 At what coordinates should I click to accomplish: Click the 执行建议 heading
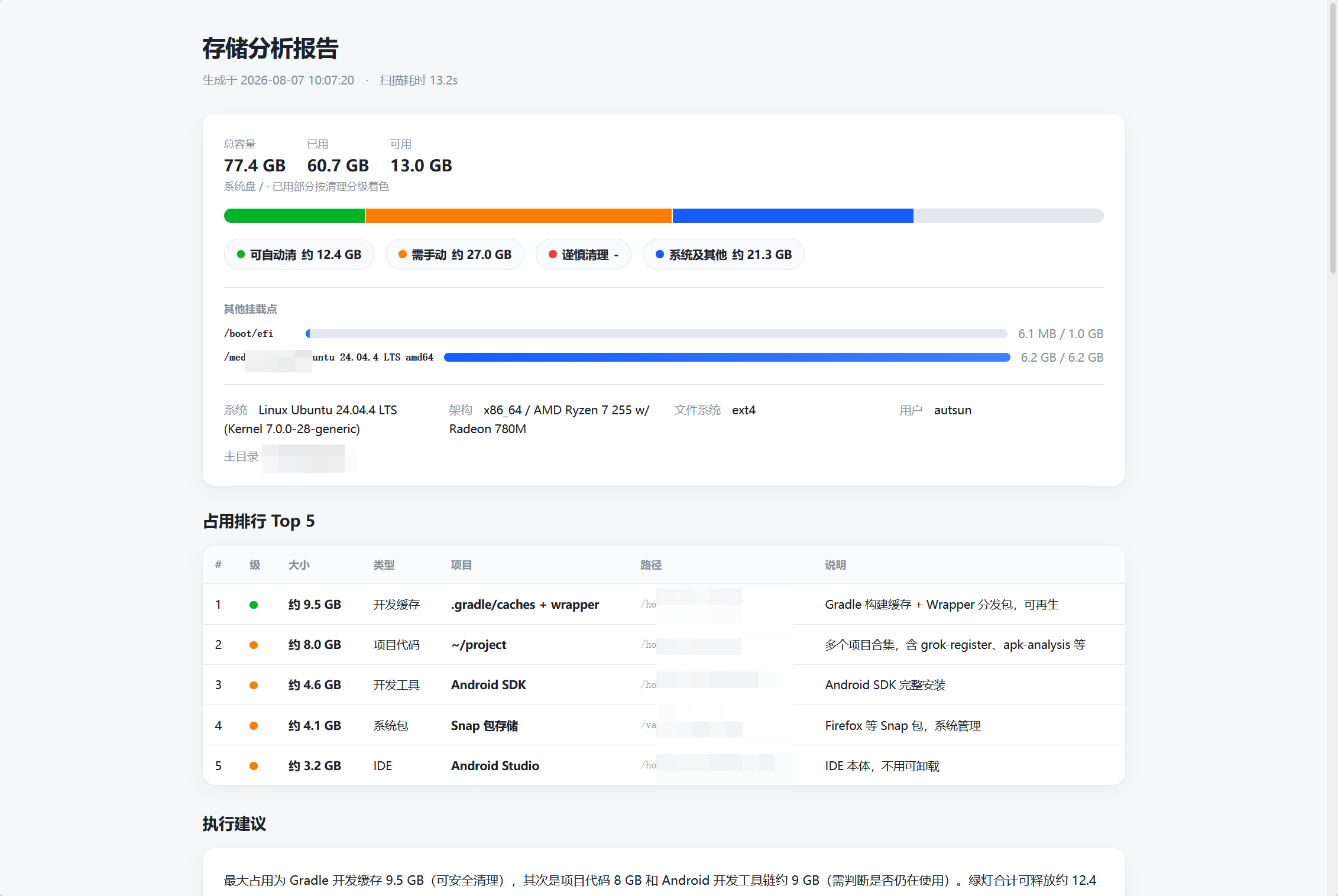click(234, 824)
